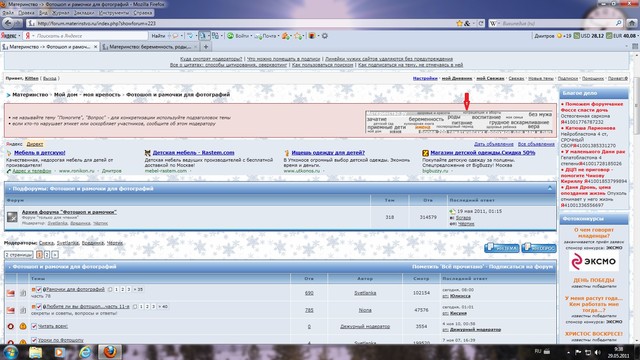
Task: Click the ЭКСМО sponsor logo image
Action: click(593, 262)
